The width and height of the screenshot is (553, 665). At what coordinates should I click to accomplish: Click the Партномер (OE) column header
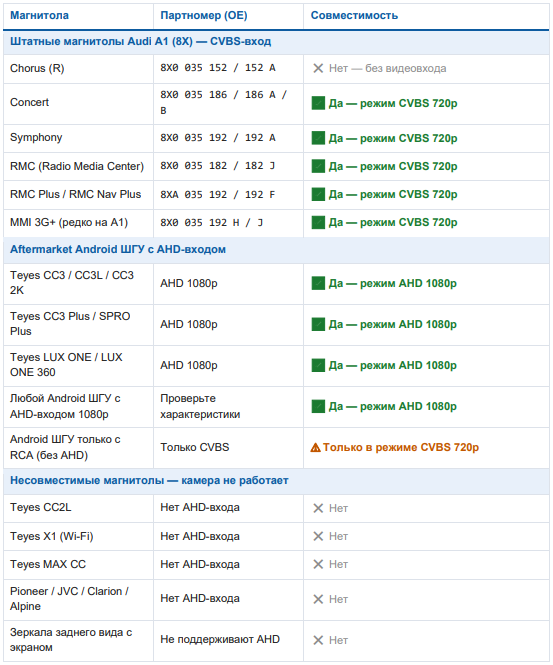(x=204, y=16)
